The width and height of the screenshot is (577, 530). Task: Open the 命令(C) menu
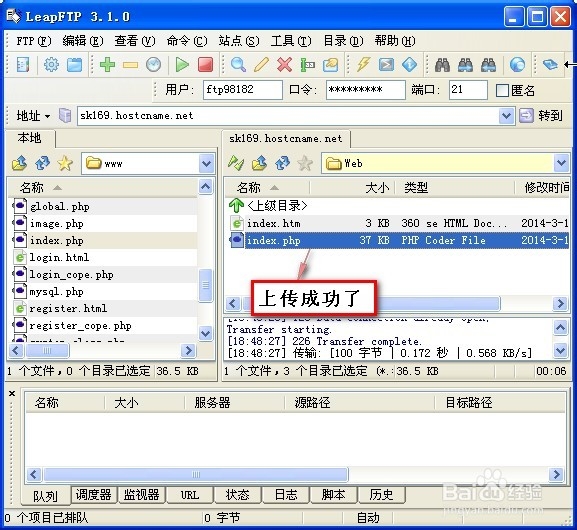187,41
